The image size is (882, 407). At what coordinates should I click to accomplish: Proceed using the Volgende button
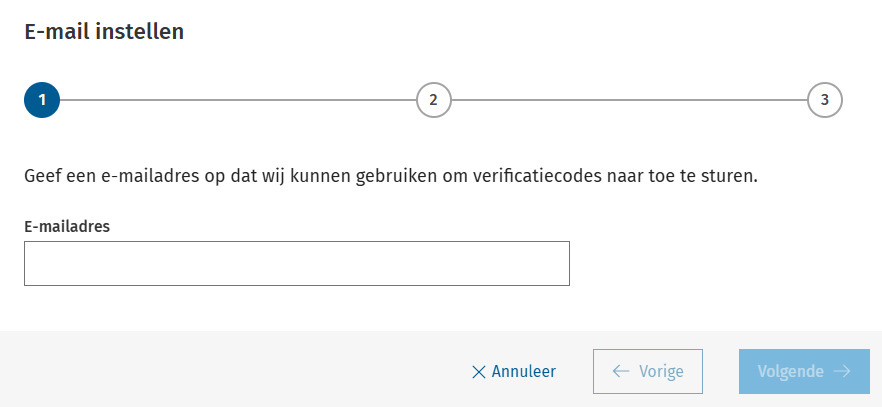(804, 372)
